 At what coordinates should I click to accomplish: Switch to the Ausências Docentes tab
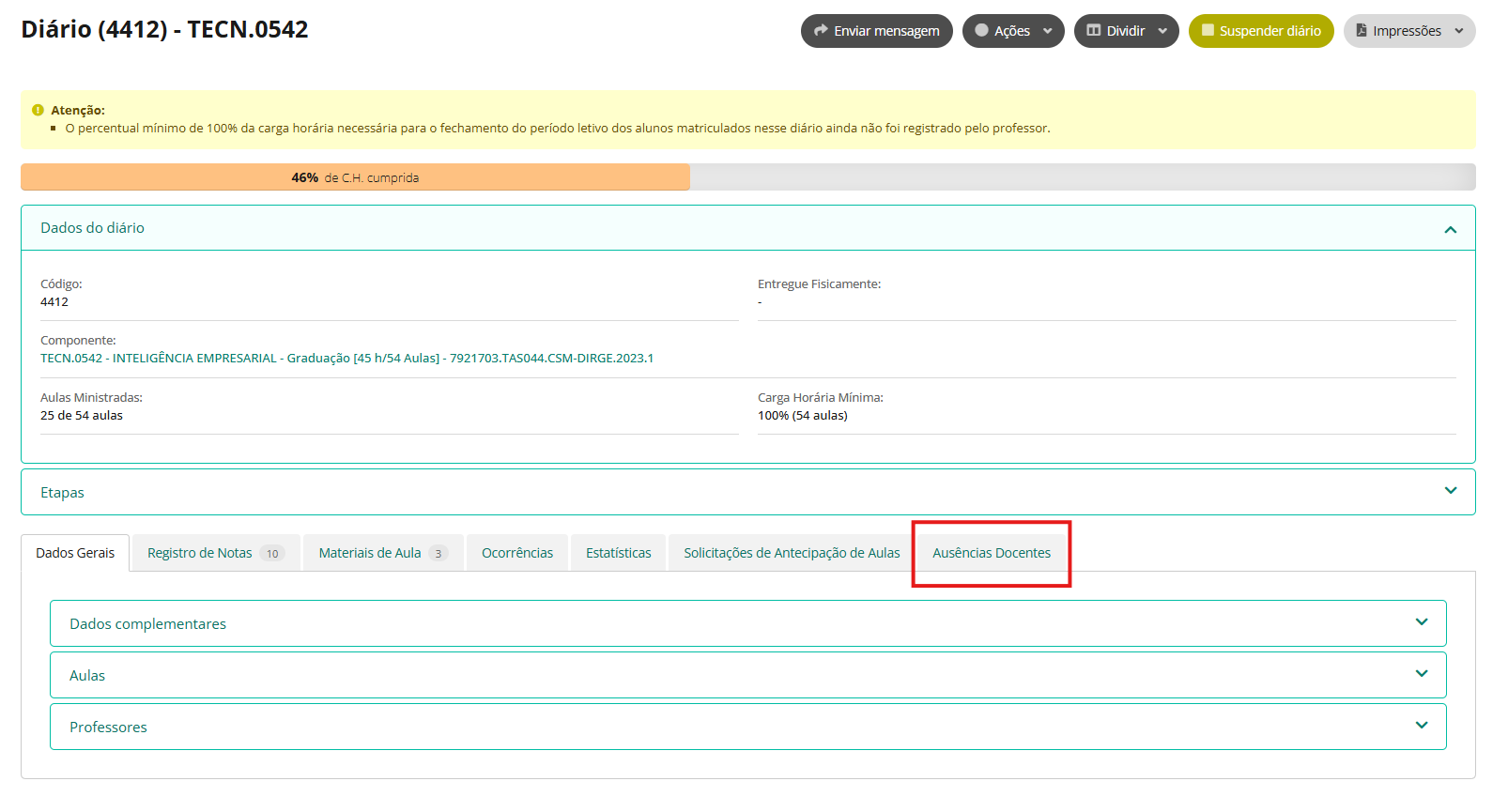coord(992,553)
